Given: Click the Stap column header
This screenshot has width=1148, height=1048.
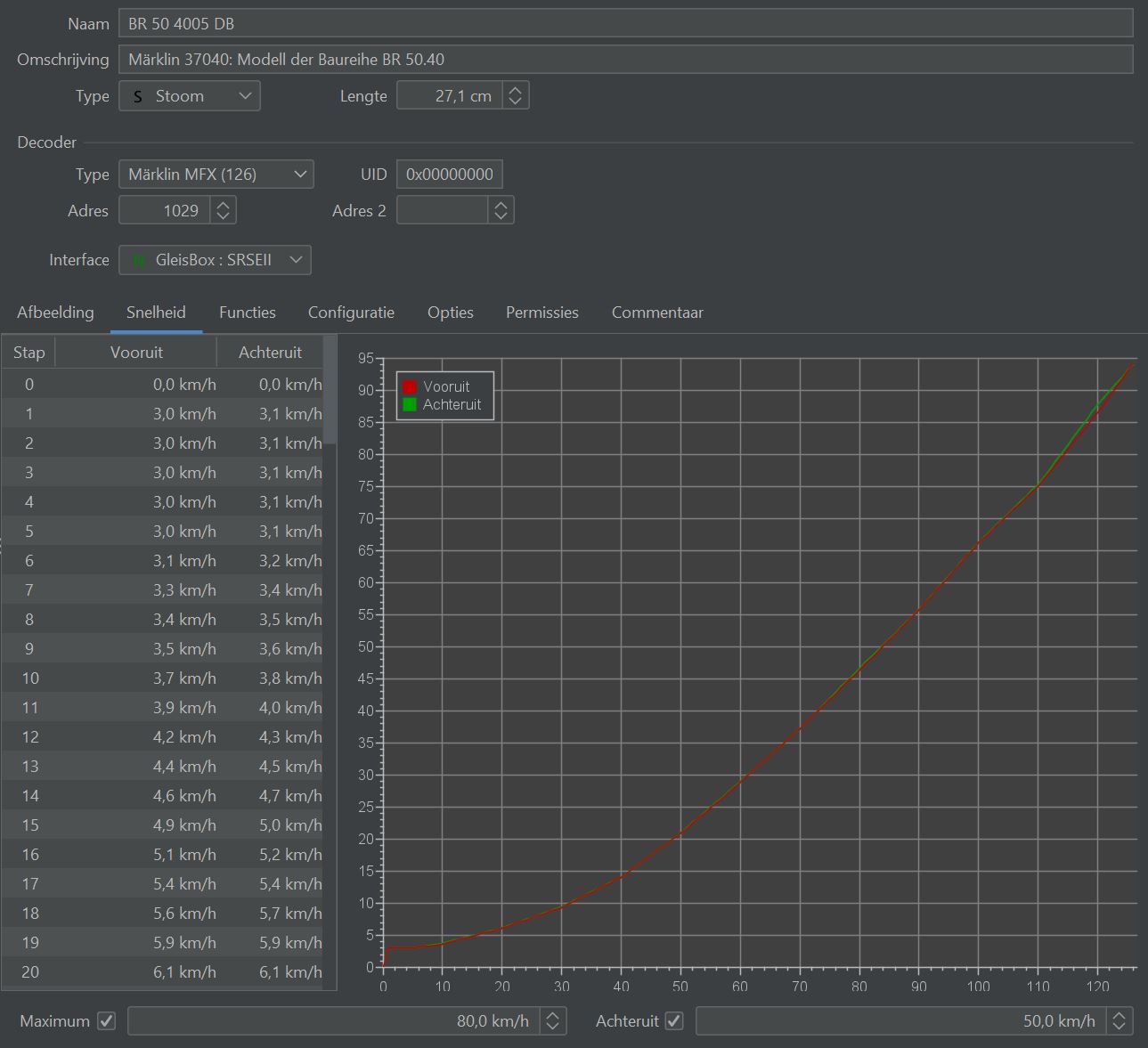Looking at the screenshot, I should (28, 353).
